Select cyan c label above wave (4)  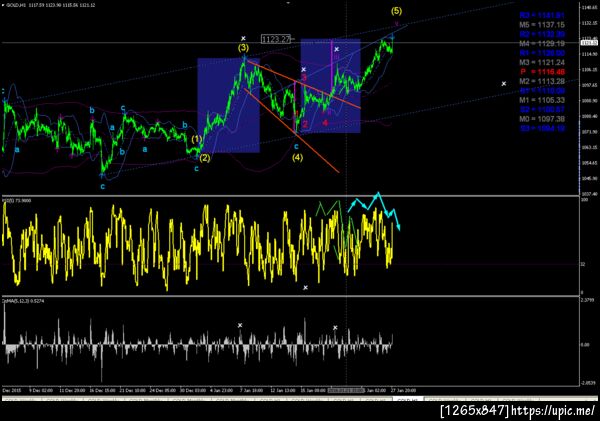[296, 146]
